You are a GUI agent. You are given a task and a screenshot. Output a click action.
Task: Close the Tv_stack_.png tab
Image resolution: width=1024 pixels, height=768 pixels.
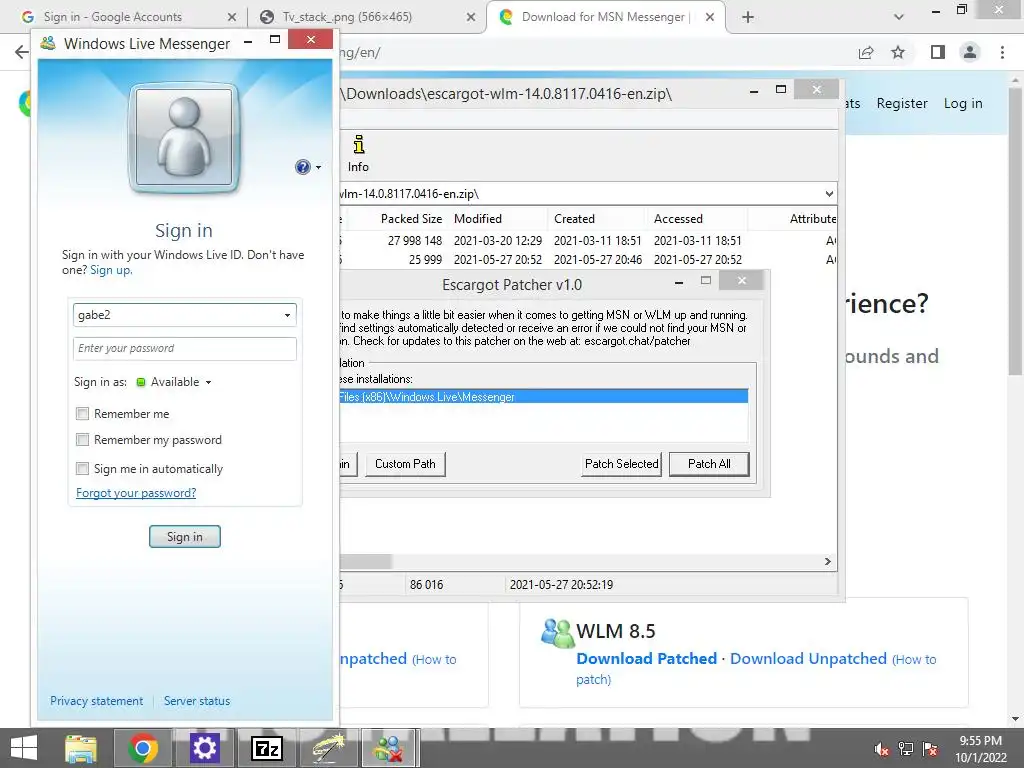point(471,17)
